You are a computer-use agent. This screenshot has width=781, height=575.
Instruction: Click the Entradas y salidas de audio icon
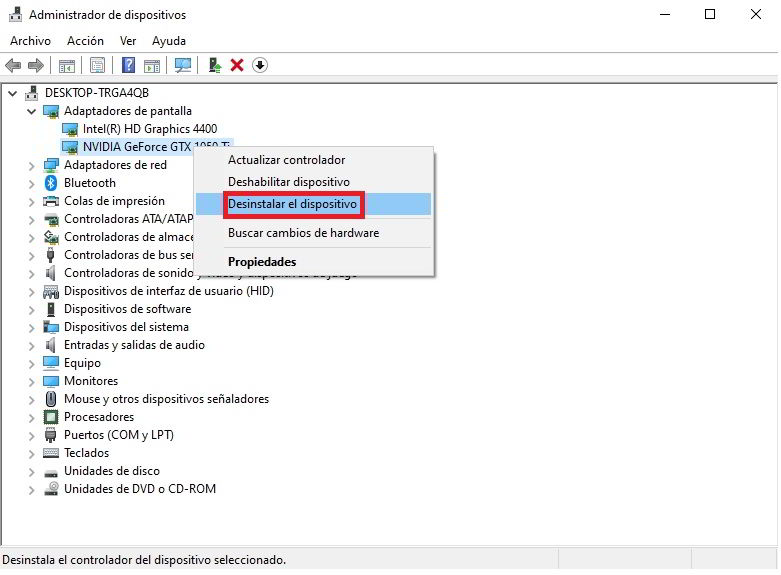coord(51,345)
